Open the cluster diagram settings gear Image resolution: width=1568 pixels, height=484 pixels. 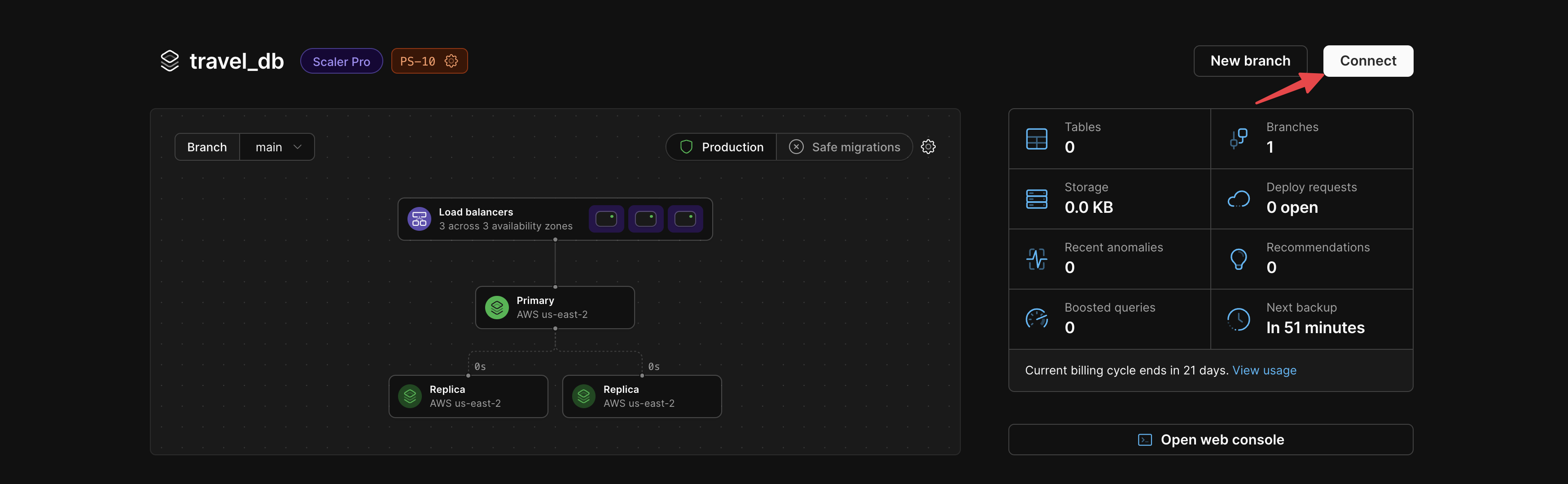[928, 146]
